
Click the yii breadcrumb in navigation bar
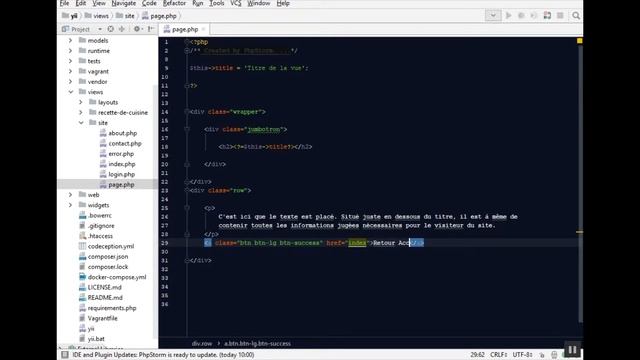tap(70, 16)
